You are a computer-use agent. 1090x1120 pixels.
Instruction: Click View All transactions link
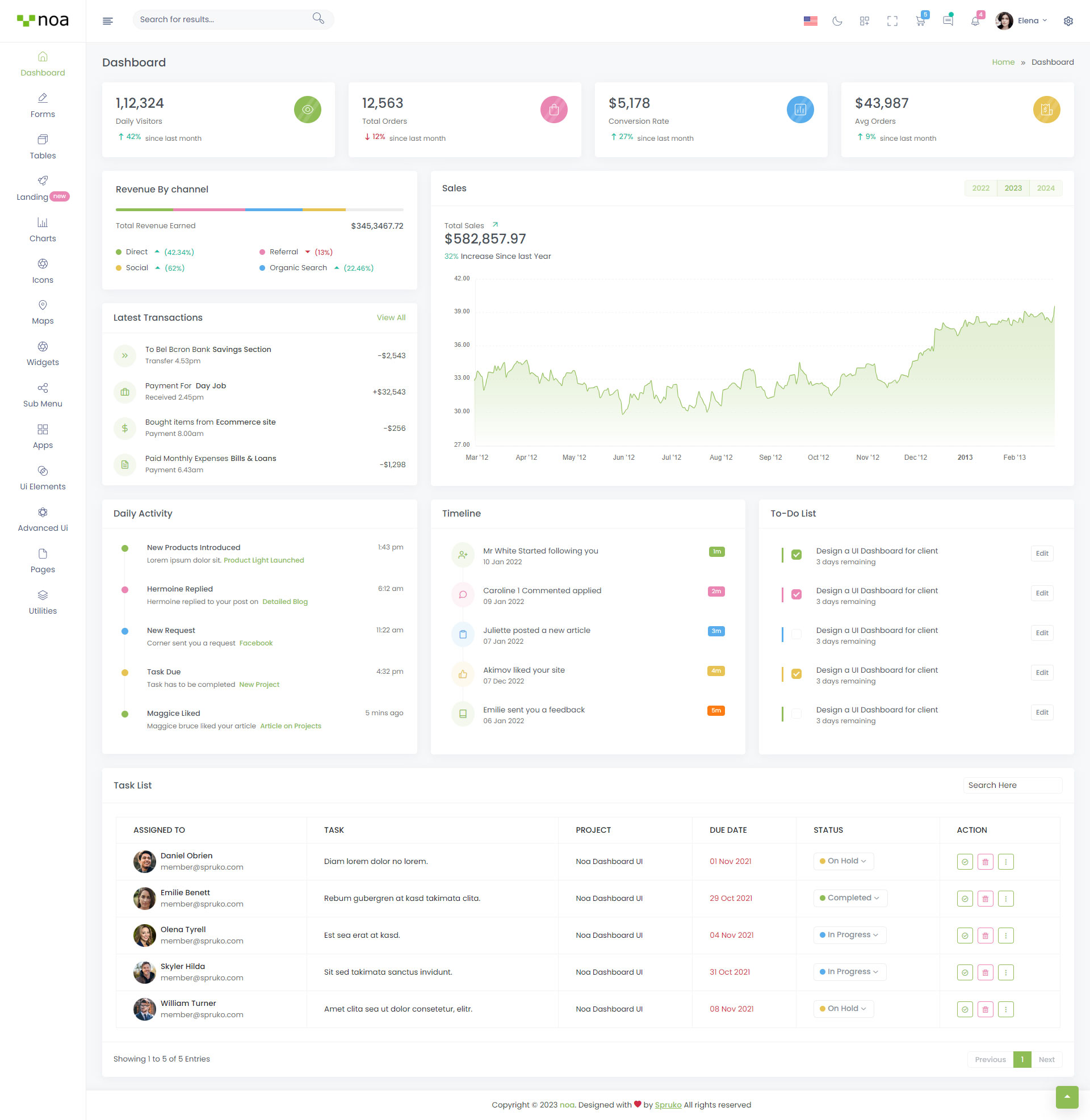coord(391,318)
